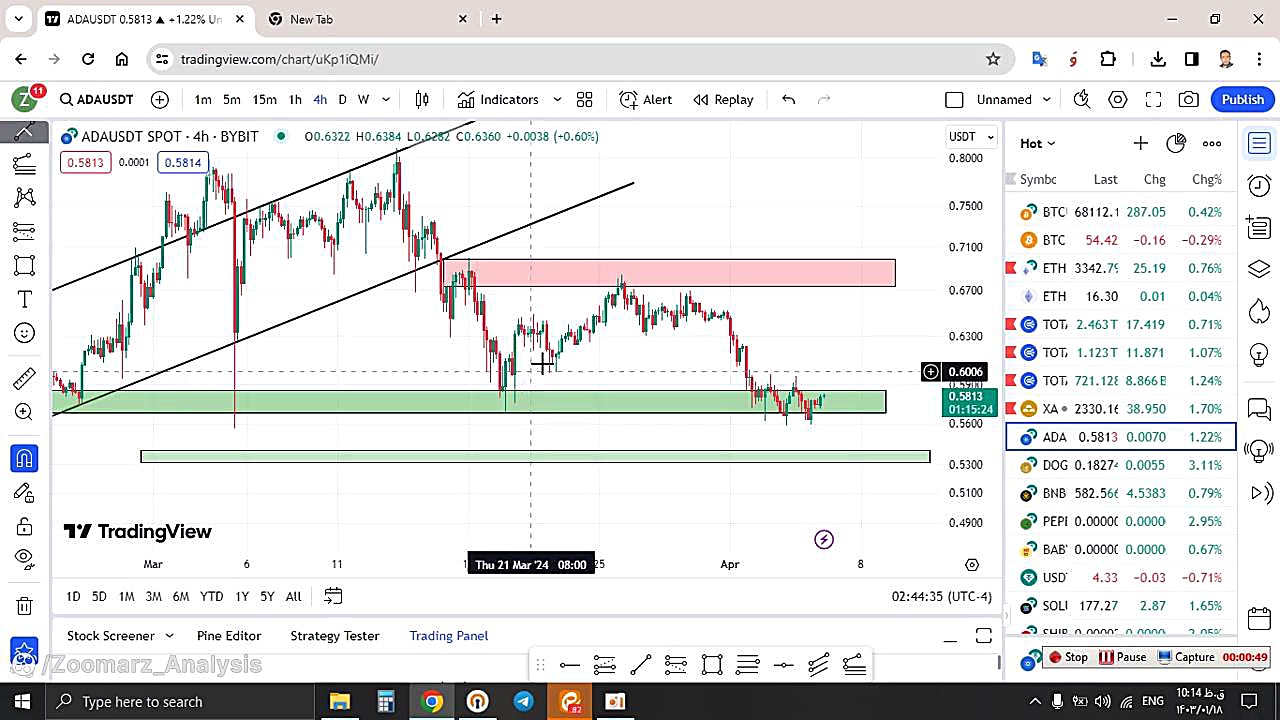Maximize the bottom panel

[984, 636]
